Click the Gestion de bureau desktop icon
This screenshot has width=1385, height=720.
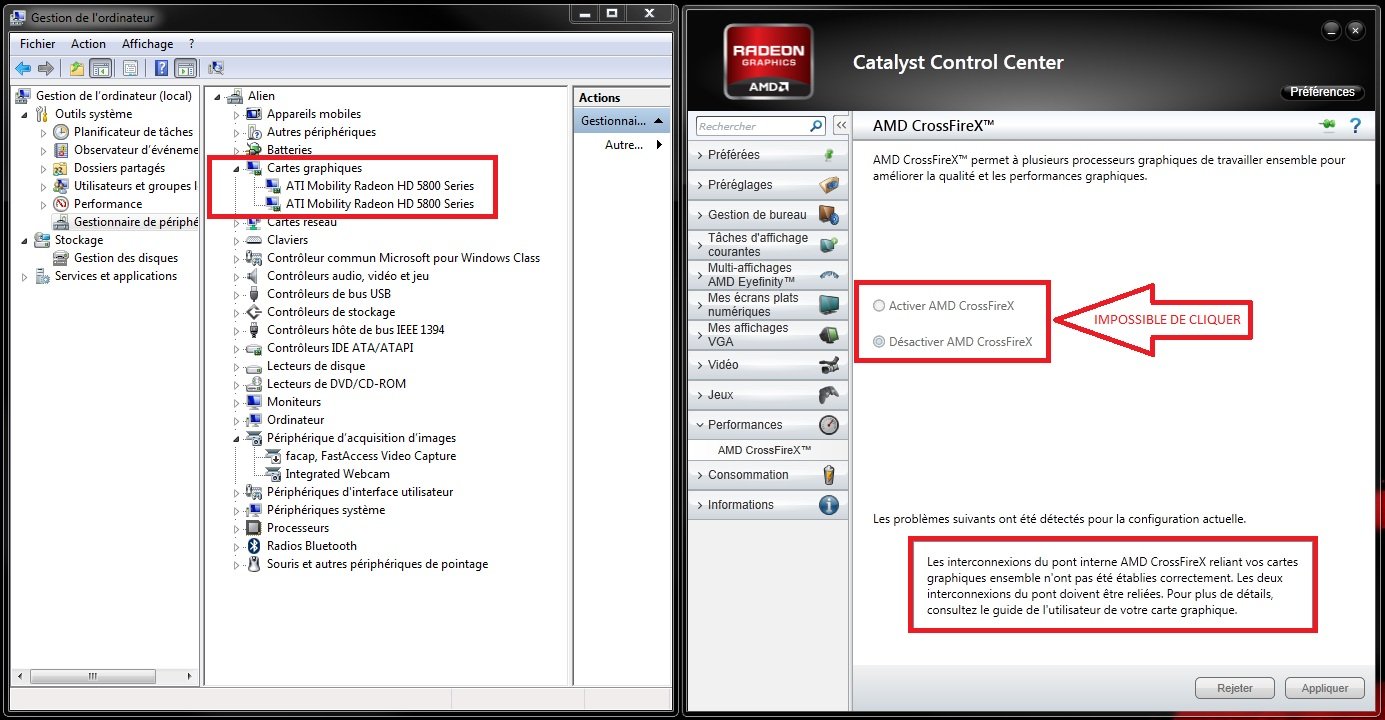pyautogui.click(x=828, y=215)
